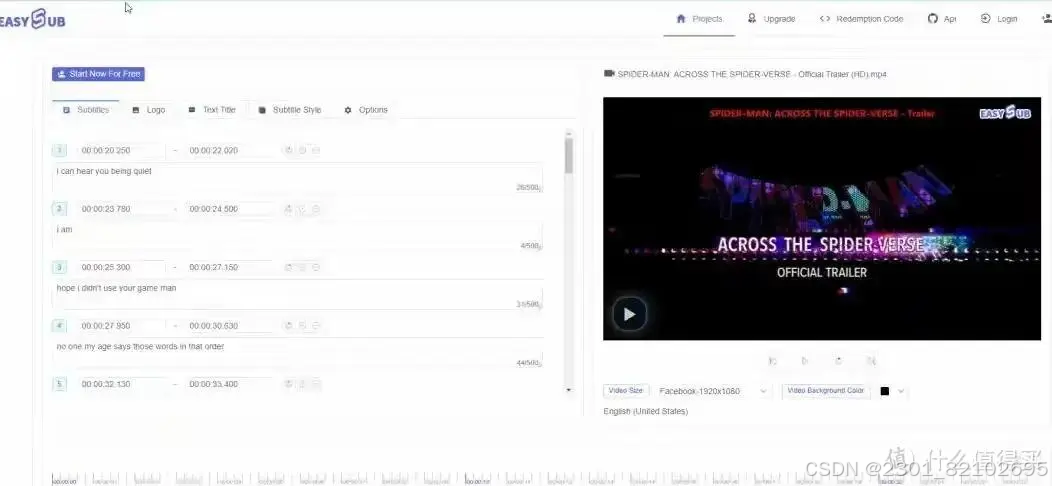Click the timeline ruler at the 00:00:00 mark
The image size is (1052, 486).
click(64, 482)
